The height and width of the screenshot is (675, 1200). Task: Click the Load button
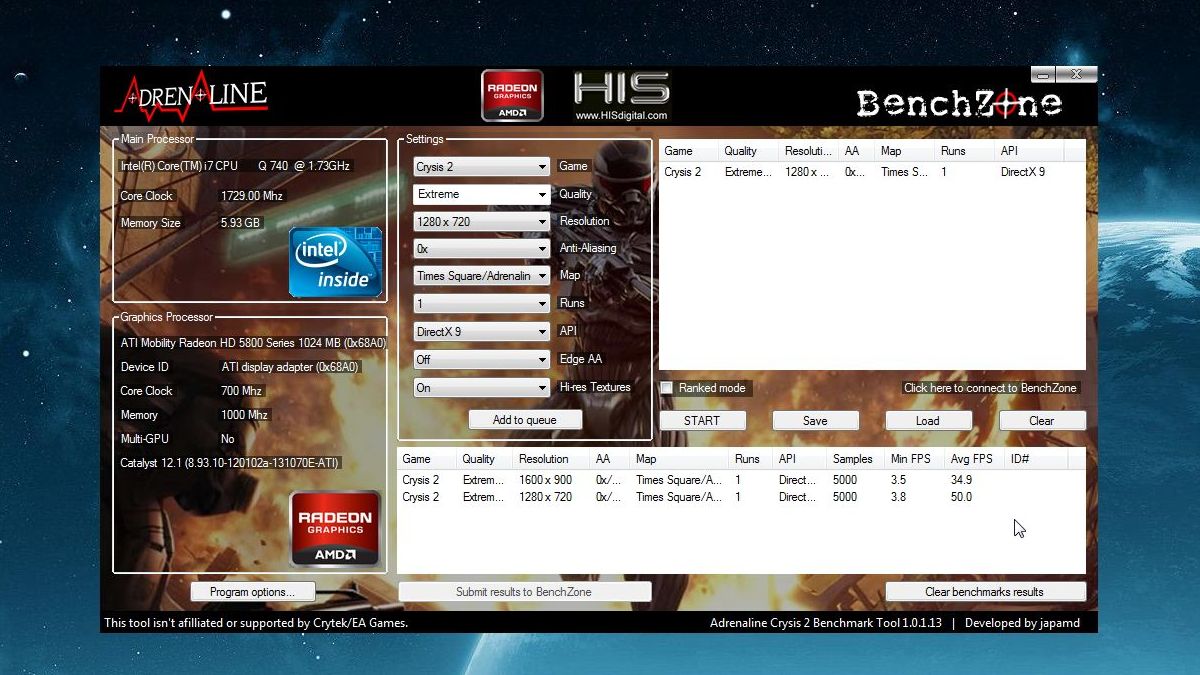click(928, 421)
